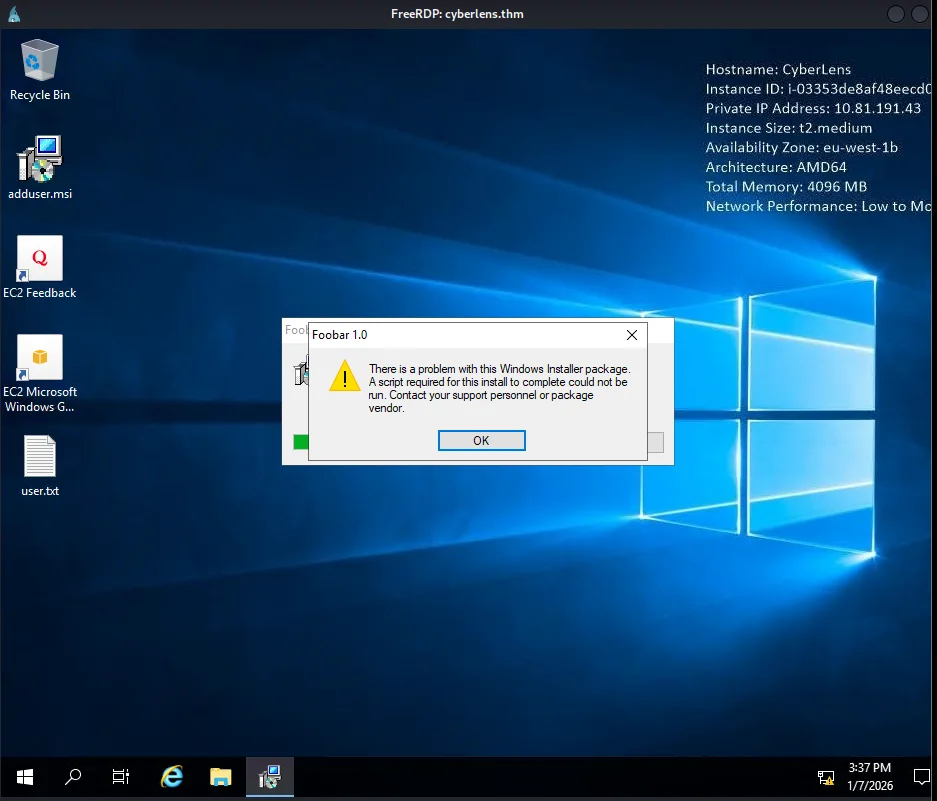Screen dimensions: 937x801
Task: Open File Explorer from the taskbar
Action: tap(221, 776)
